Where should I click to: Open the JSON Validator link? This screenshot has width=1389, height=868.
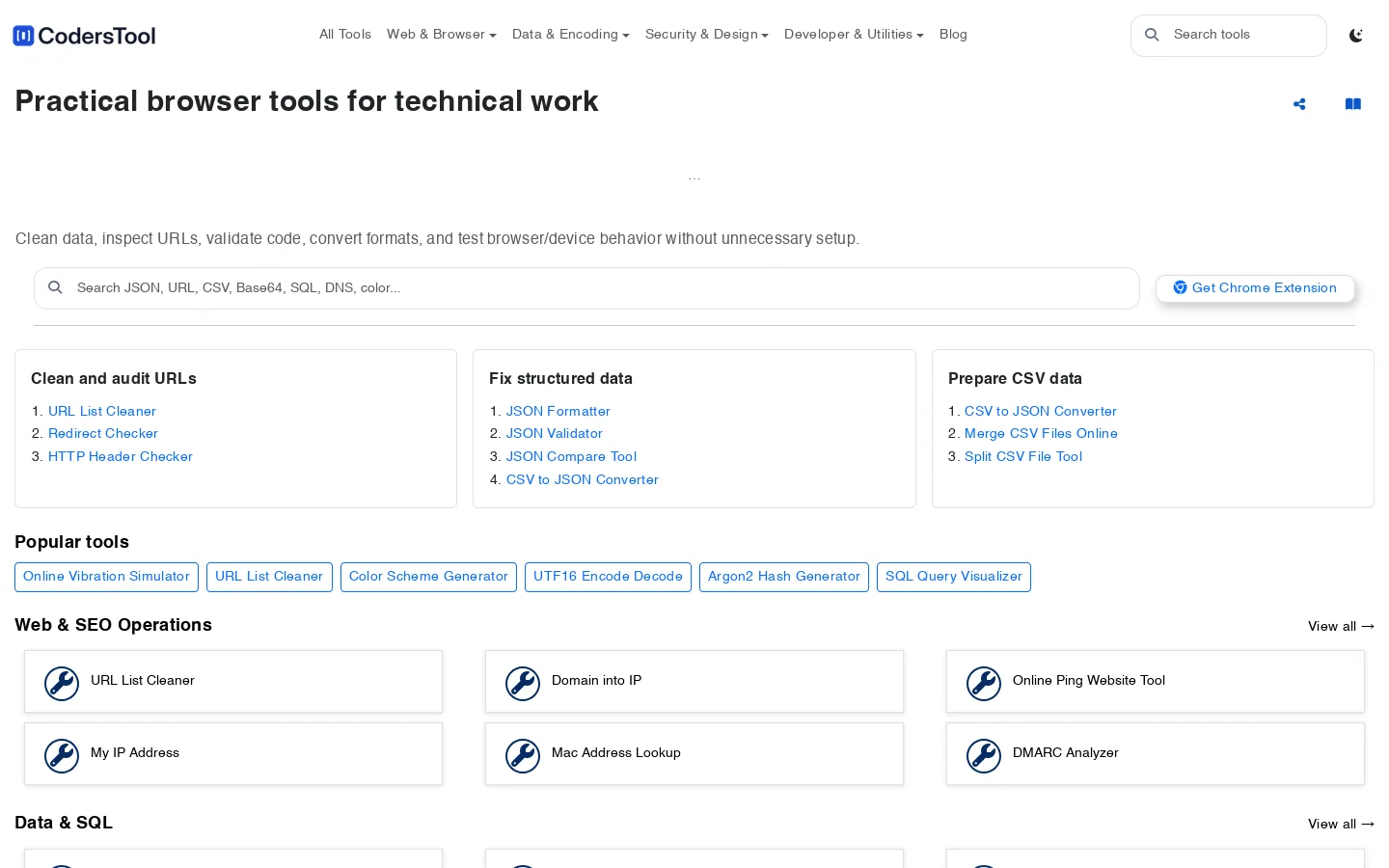pos(555,434)
